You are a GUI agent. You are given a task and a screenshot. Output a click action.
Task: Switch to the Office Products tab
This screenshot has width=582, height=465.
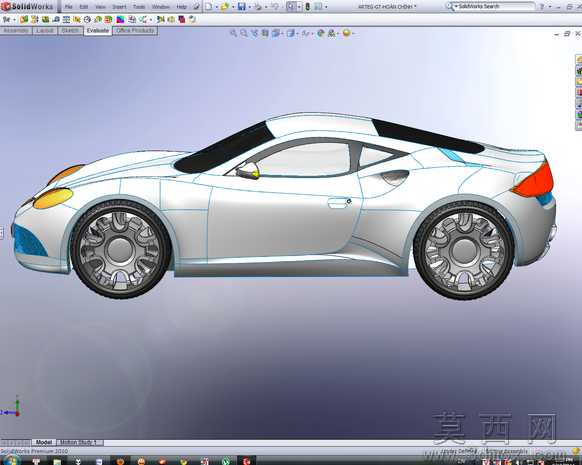135,31
